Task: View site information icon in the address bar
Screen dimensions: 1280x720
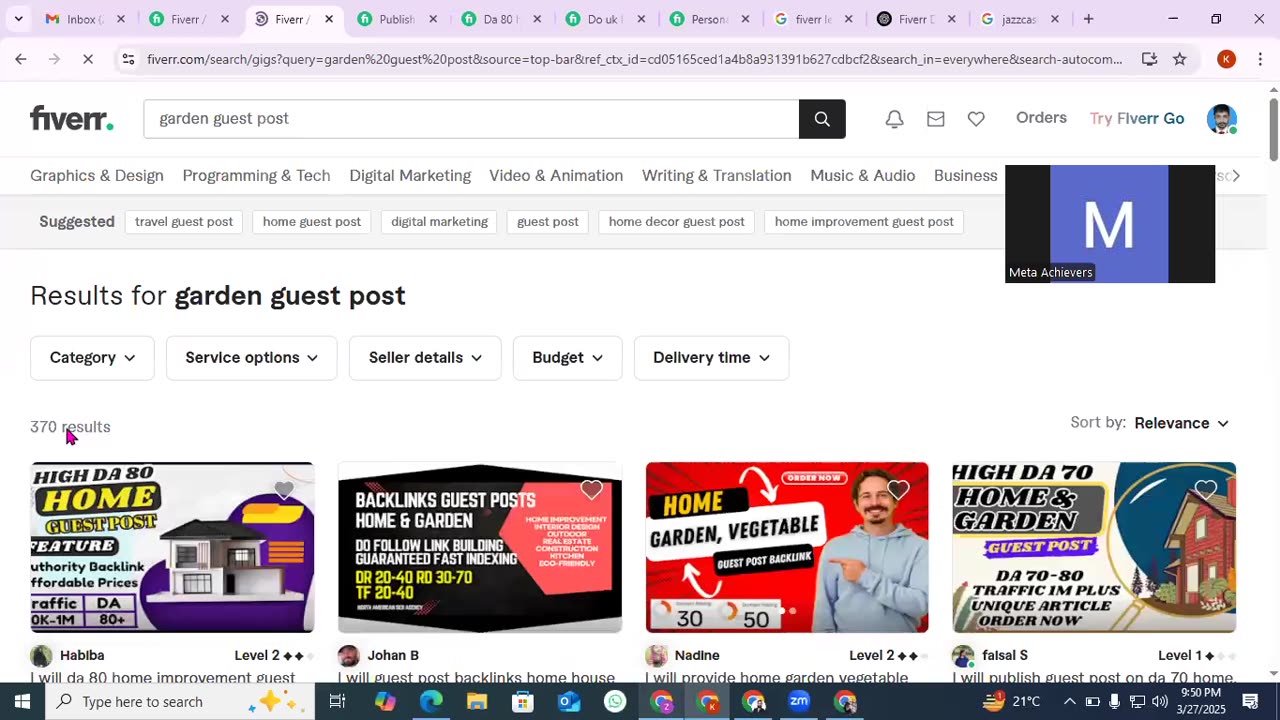Action: (x=128, y=60)
